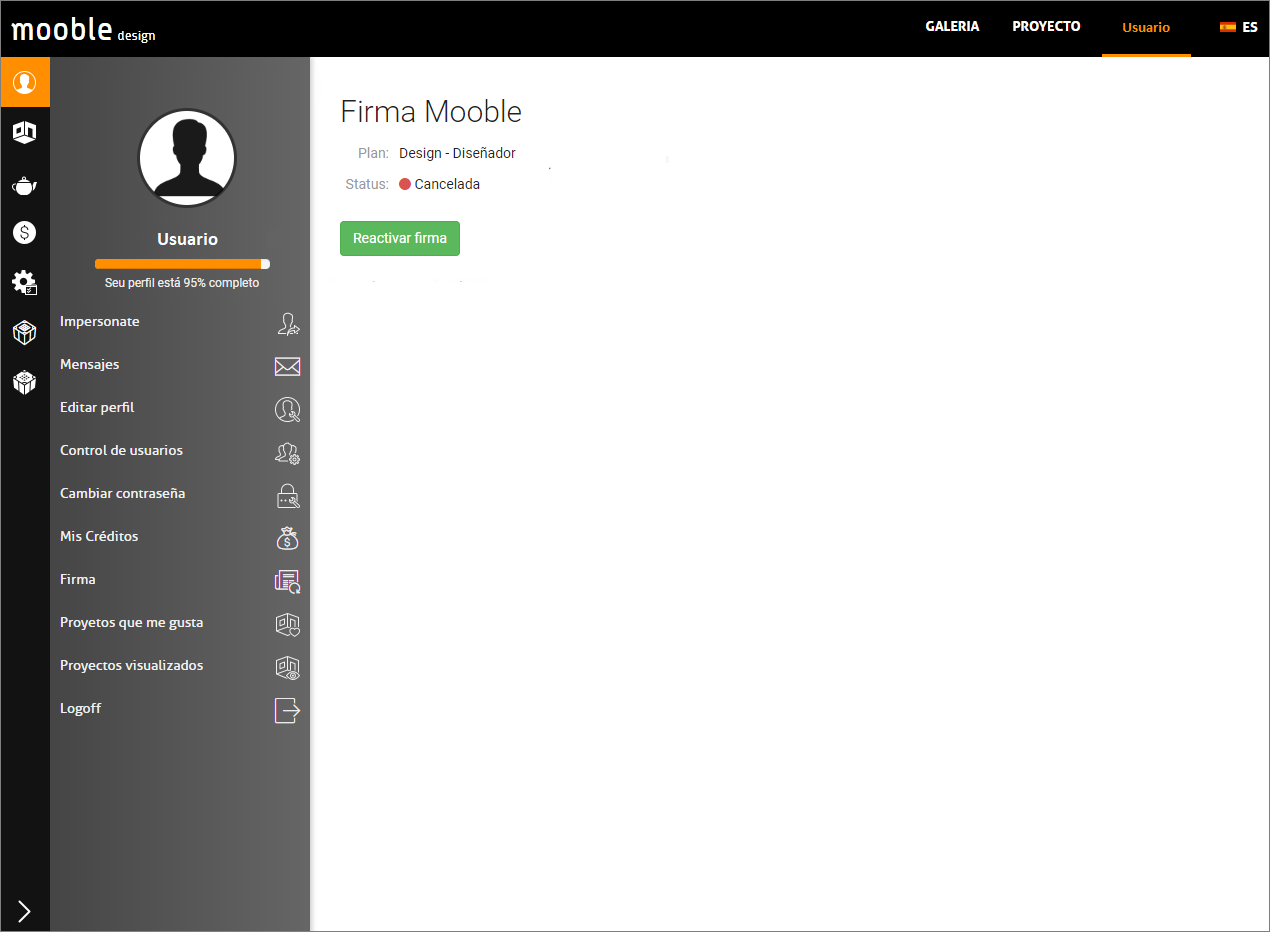Click the Control de usuarios icon
The width and height of the screenshot is (1270, 932).
[x=288, y=453]
